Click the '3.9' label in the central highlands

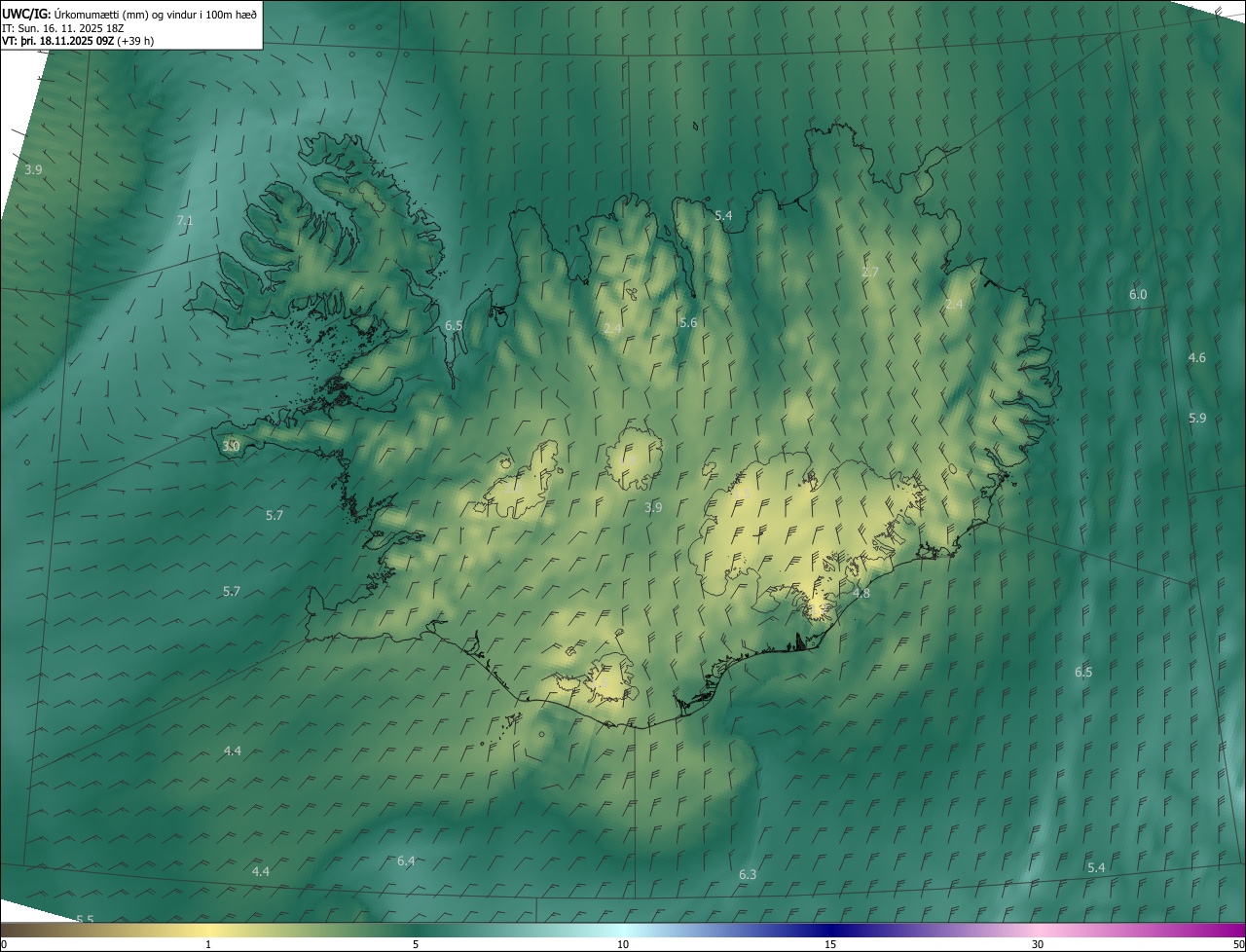click(653, 507)
